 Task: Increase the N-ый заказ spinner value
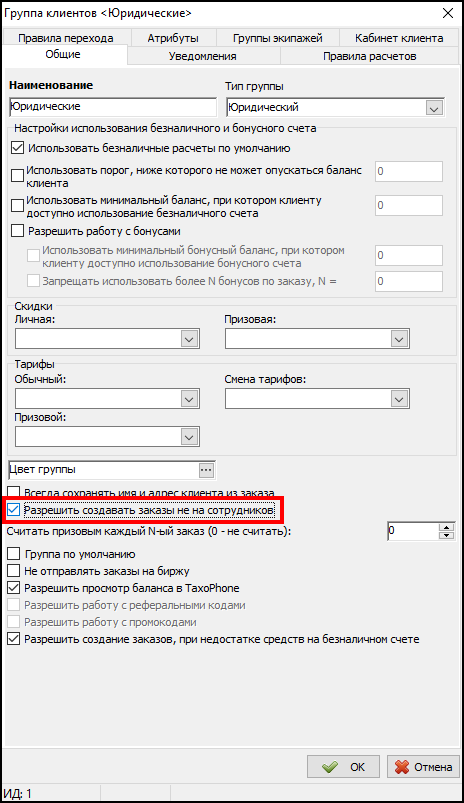click(x=447, y=527)
